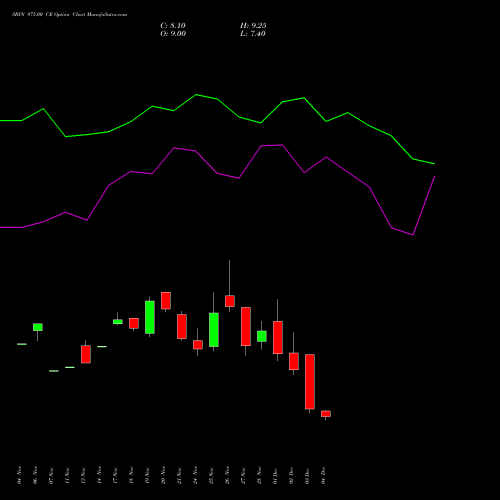Image resolution: width=500 pixels, height=500 pixels.
Task: Select the flat green dash candle for 07 Nov
Action: (x=54, y=371)
